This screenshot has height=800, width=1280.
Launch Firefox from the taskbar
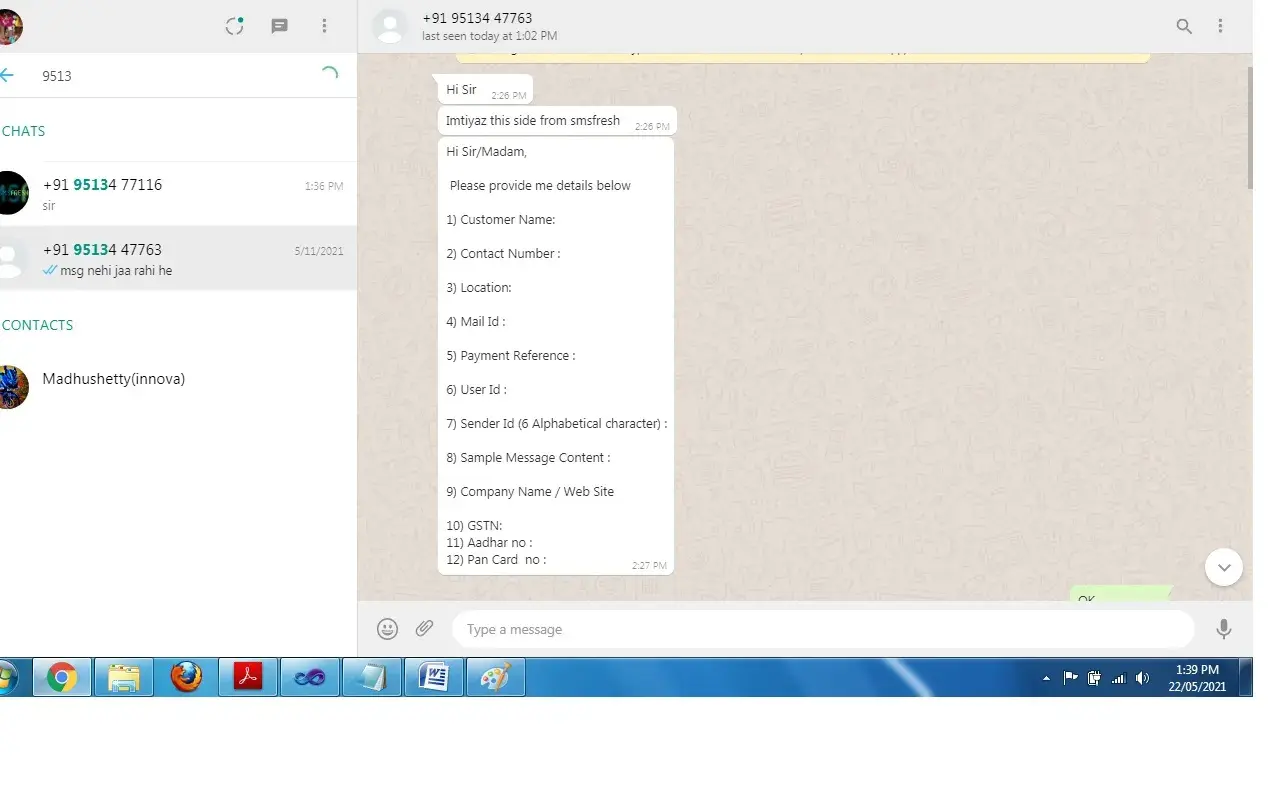point(185,678)
